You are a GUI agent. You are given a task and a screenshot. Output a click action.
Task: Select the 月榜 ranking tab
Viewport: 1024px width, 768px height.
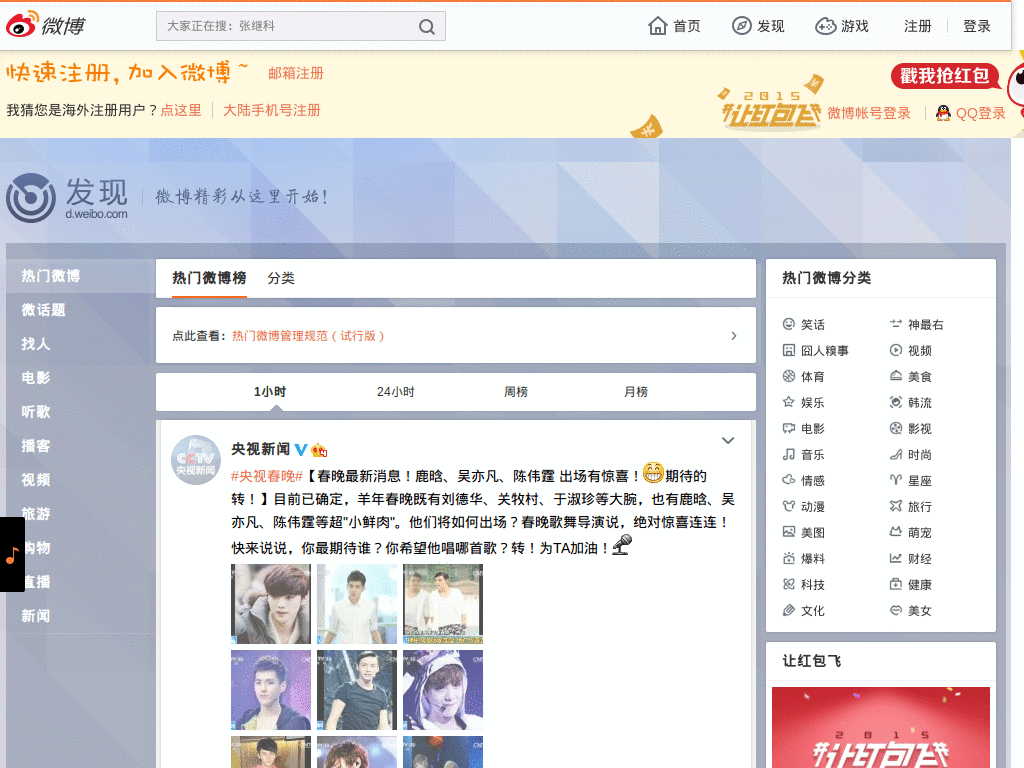636,392
